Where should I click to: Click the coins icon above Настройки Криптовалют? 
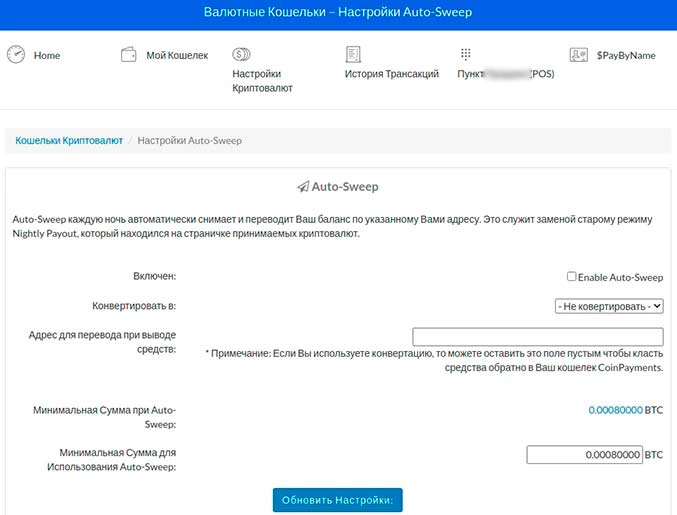[241, 55]
